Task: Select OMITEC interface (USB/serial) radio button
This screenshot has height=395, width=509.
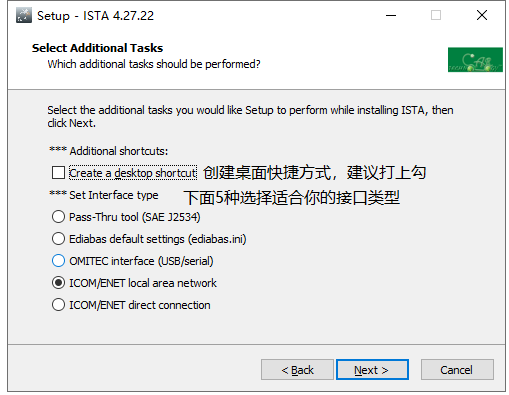Action: pyautogui.click(x=58, y=261)
